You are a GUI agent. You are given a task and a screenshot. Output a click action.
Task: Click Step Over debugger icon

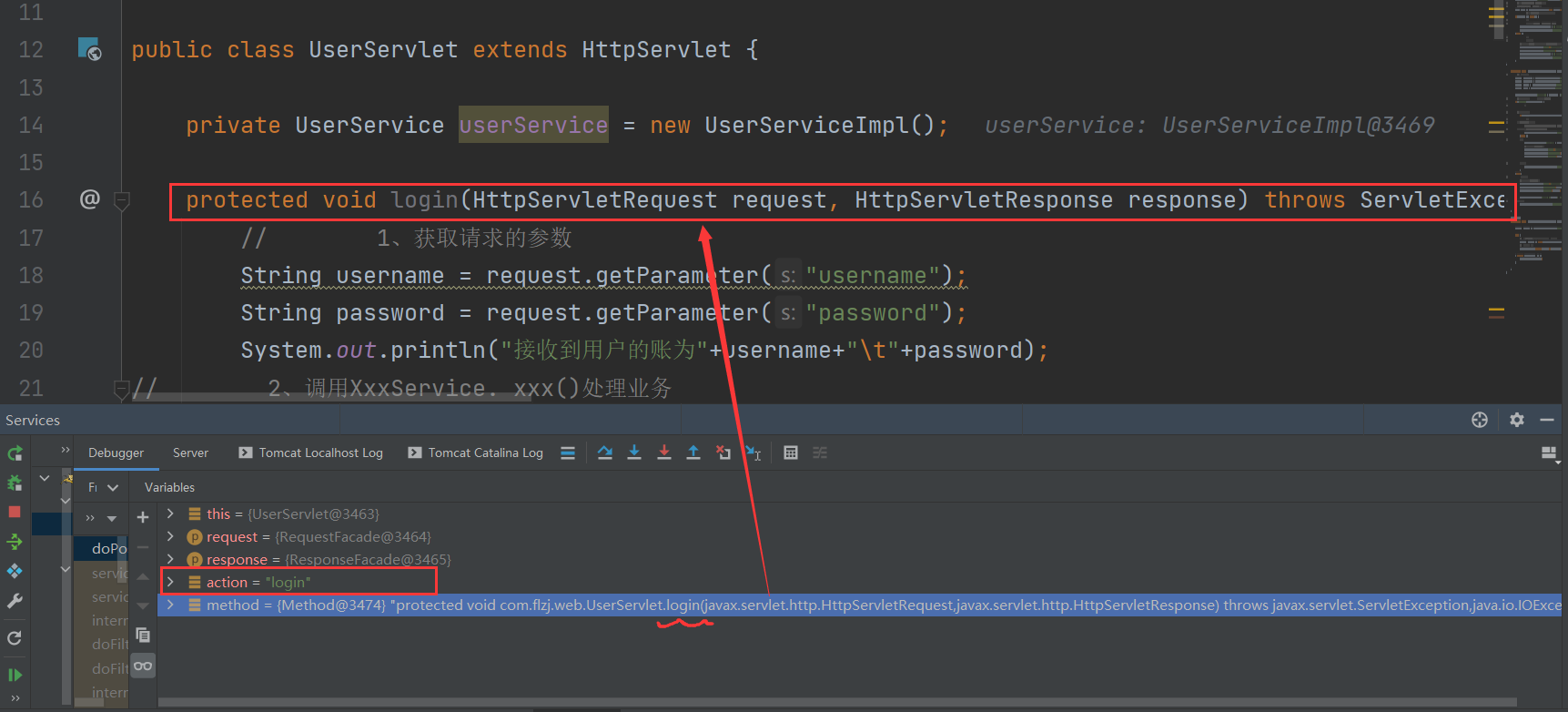pyautogui.click(x=605, y=453)
